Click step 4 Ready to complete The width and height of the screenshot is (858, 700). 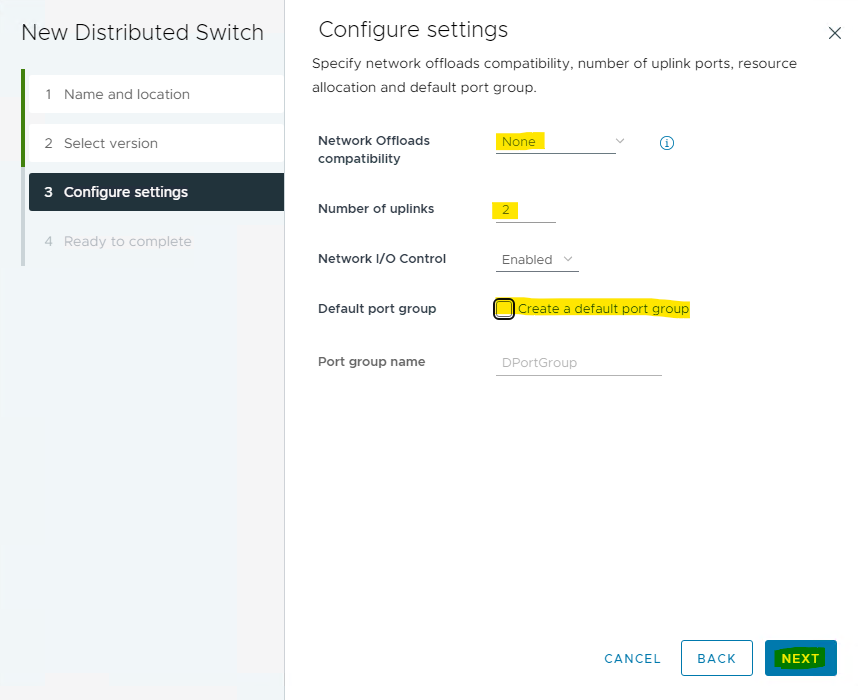coord(127,241)
